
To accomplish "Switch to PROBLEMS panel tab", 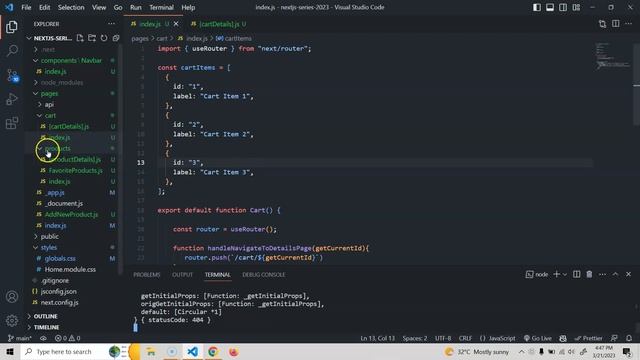I will pos(147,274).
